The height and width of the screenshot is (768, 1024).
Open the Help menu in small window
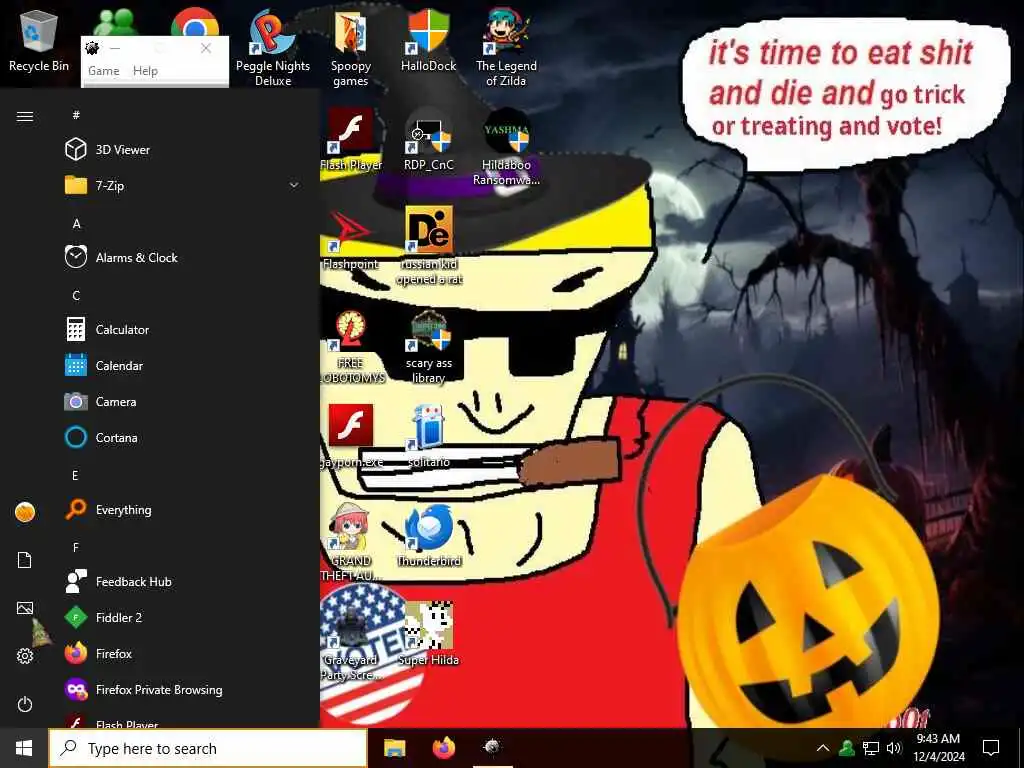pos(145,71)
